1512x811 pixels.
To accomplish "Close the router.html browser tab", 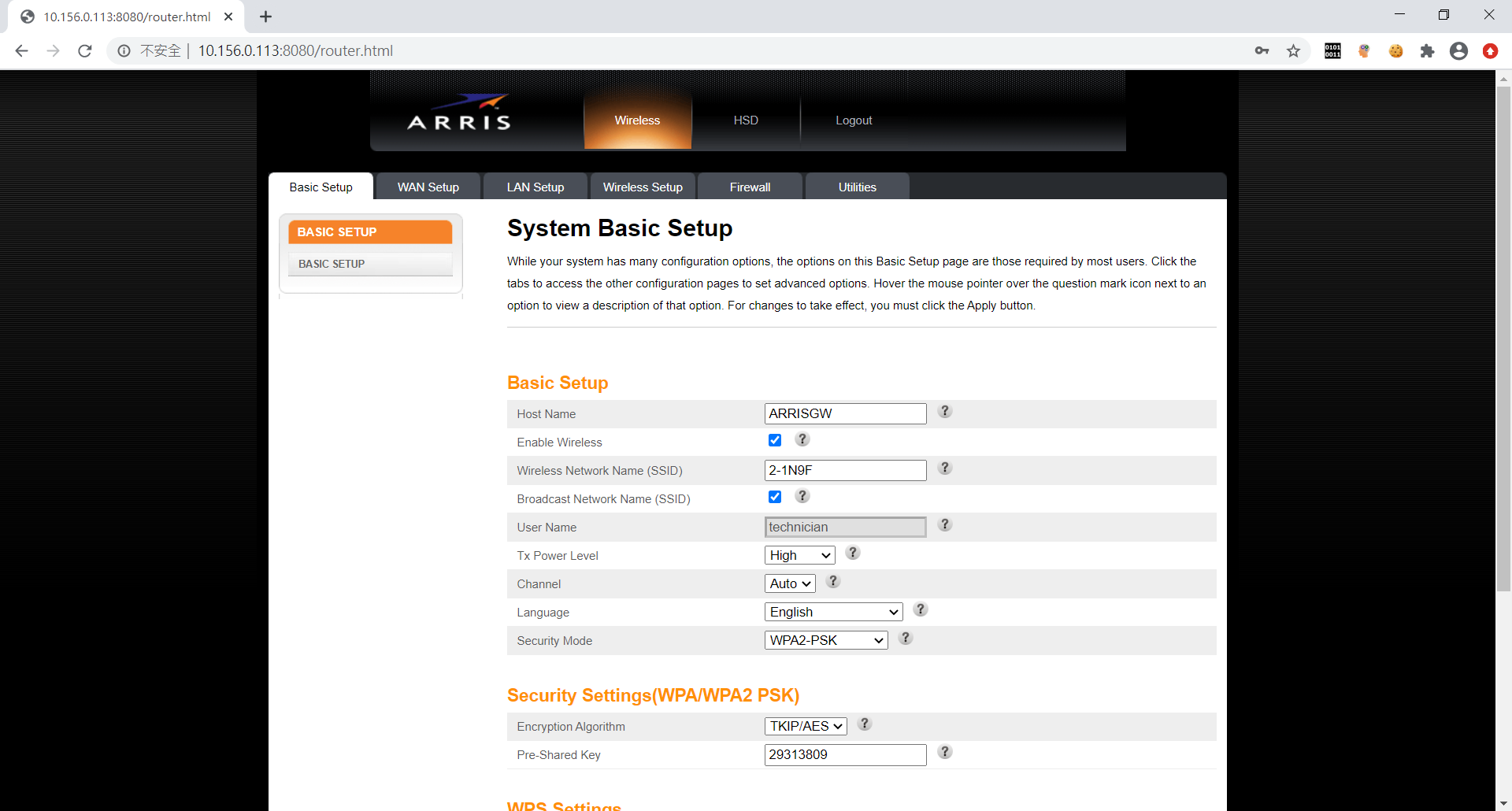I will (228, 17).
